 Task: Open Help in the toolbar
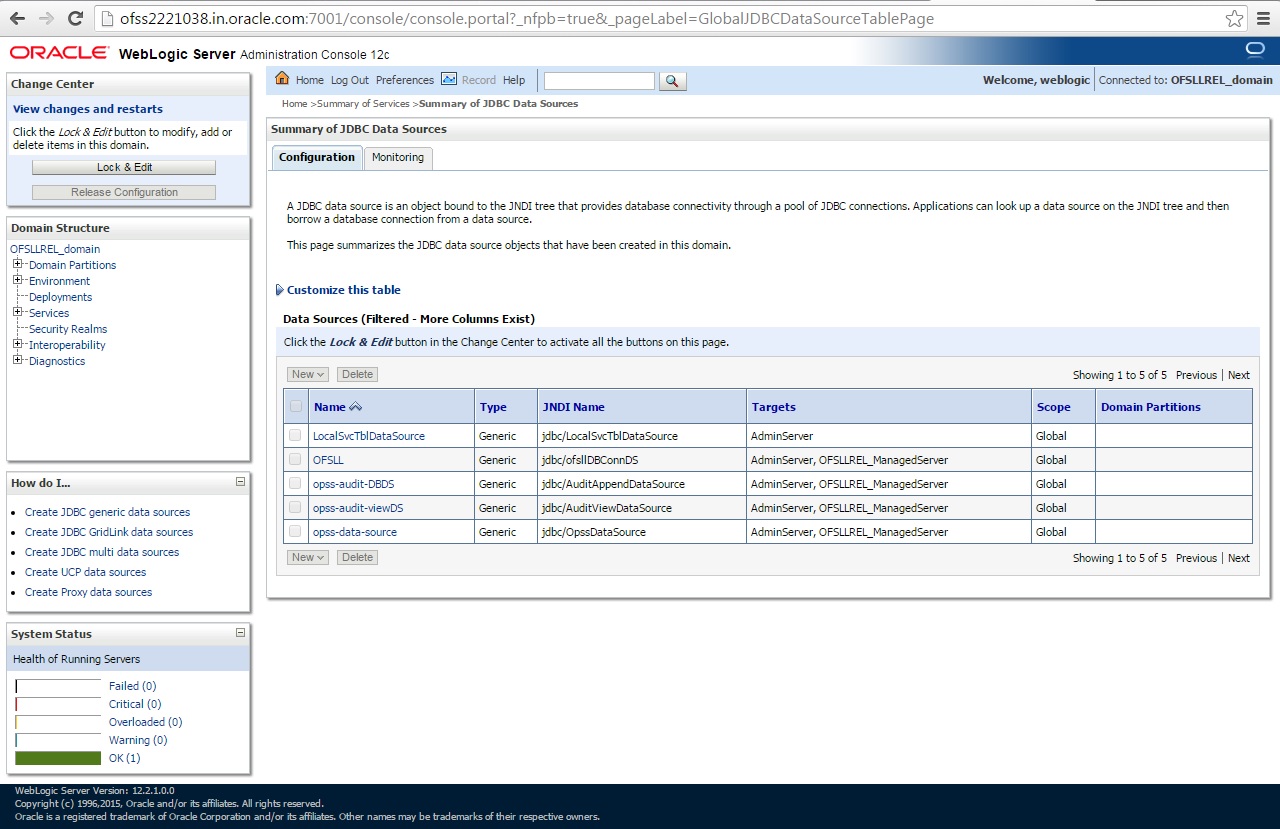pyautogui.click(x=514, y=80)
